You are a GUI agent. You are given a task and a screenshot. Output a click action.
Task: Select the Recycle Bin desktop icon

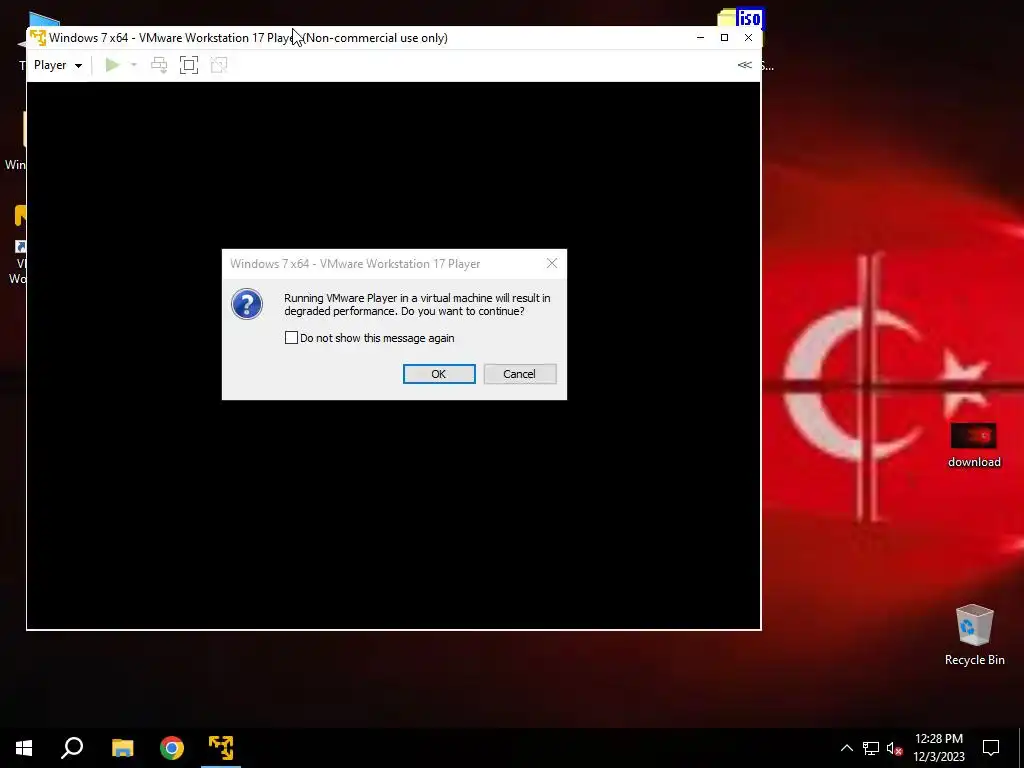click(974, 635)
